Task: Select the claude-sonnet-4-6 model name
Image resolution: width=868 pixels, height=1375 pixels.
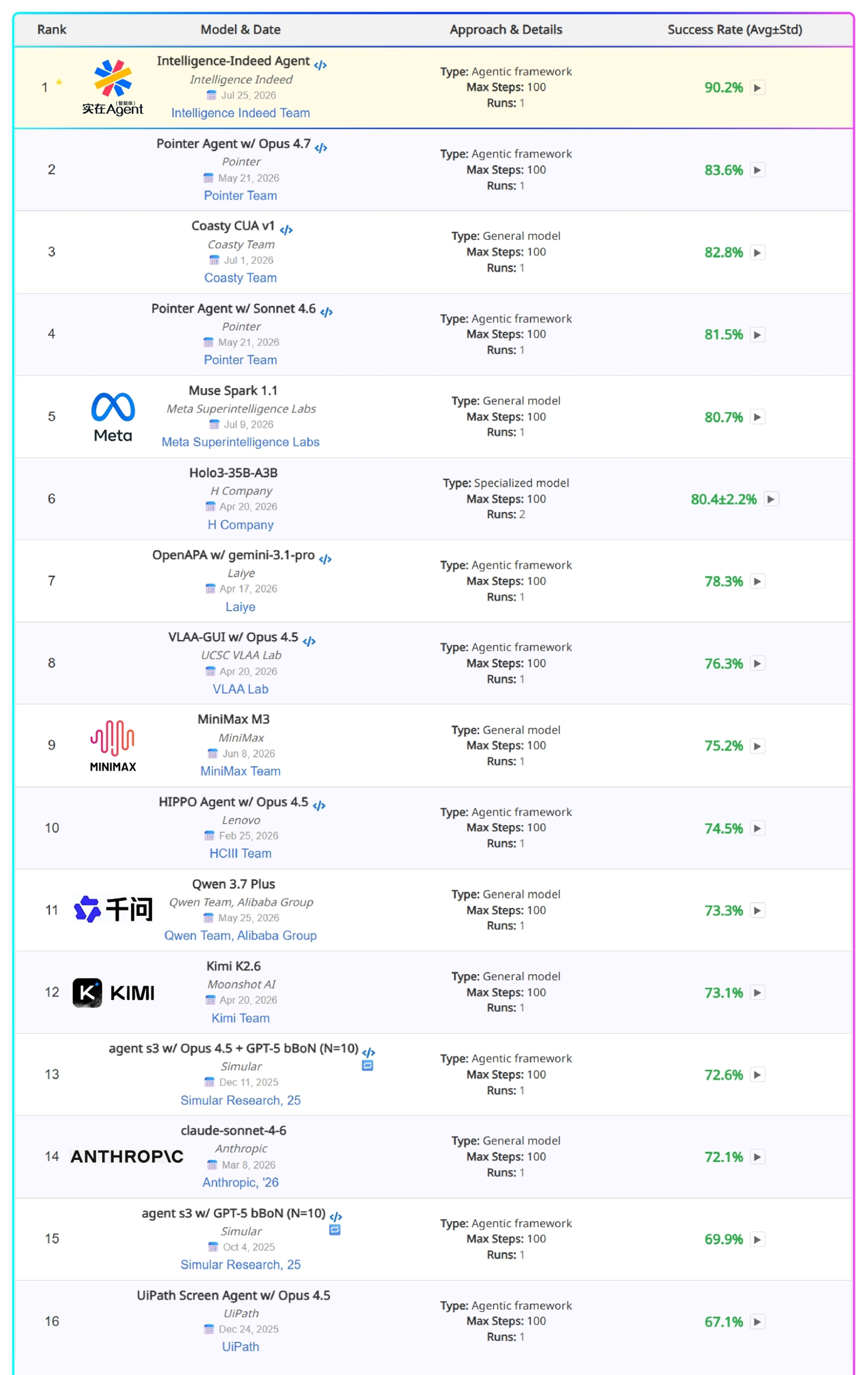Action: [233, 1131]
